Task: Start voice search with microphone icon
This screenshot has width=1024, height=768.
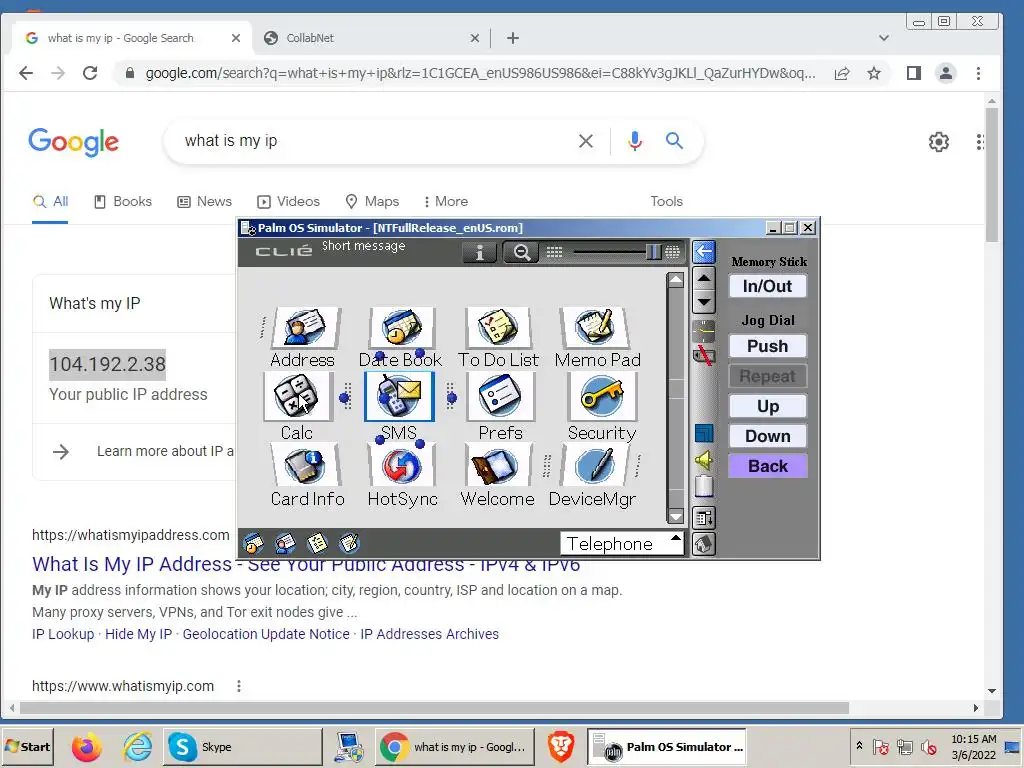Action: [635, 141]
